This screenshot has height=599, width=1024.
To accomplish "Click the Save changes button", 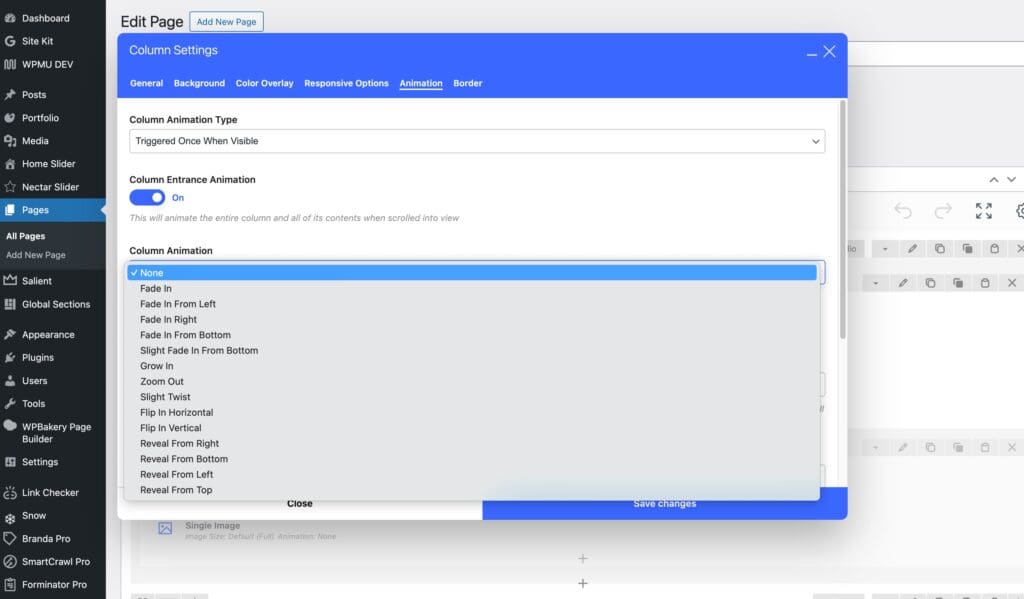I will pos(665,504).
